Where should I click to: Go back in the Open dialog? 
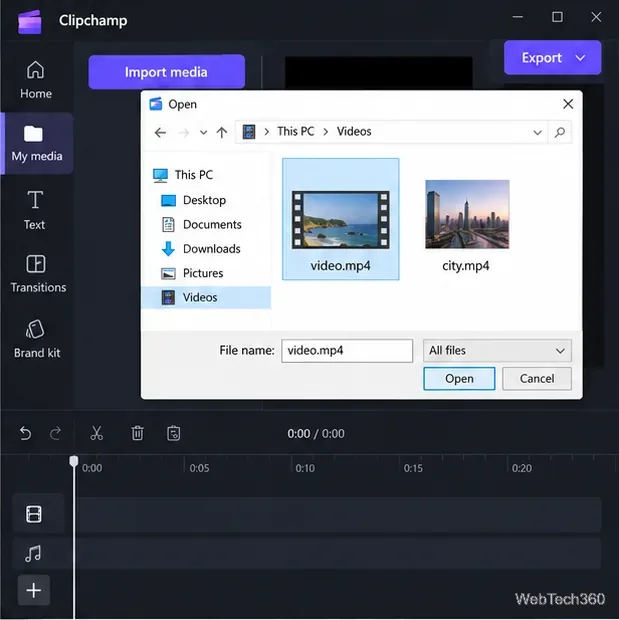point(160,132)
